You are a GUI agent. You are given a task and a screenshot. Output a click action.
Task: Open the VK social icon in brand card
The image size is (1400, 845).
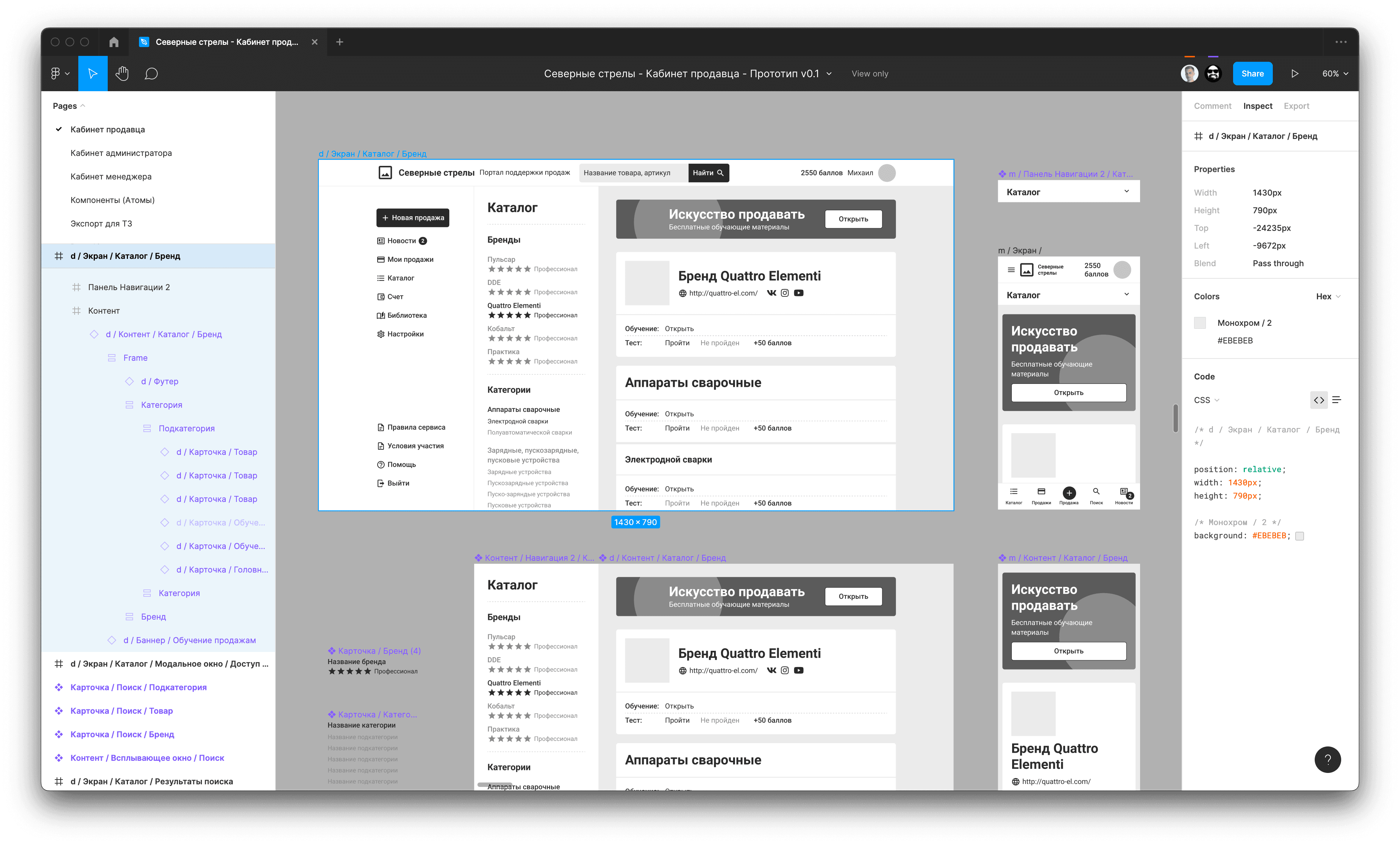(x=771, y=293)
